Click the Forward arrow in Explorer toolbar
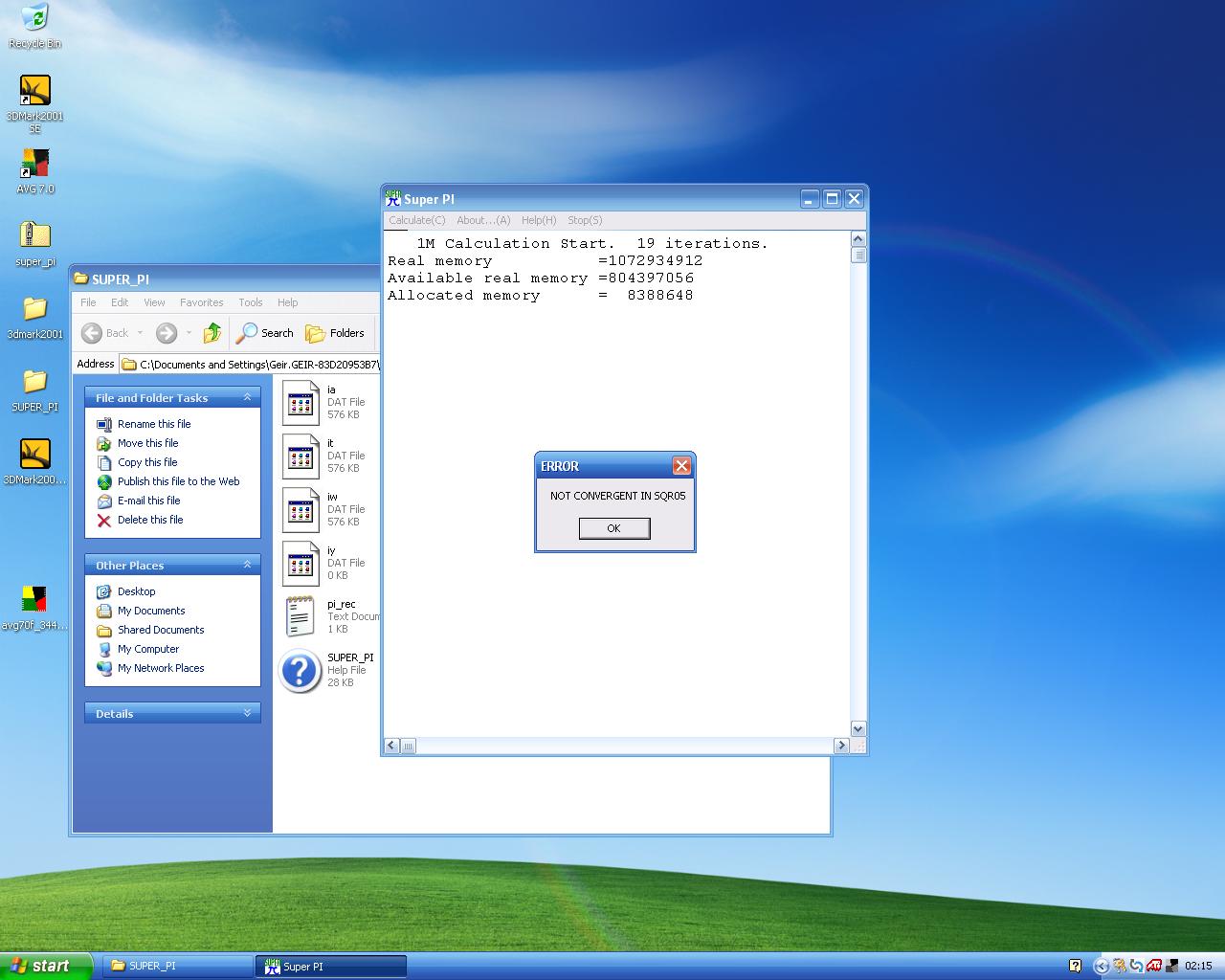Image resolution: width=1225 pixels, height=980 pixels. (x=167, y=333)
